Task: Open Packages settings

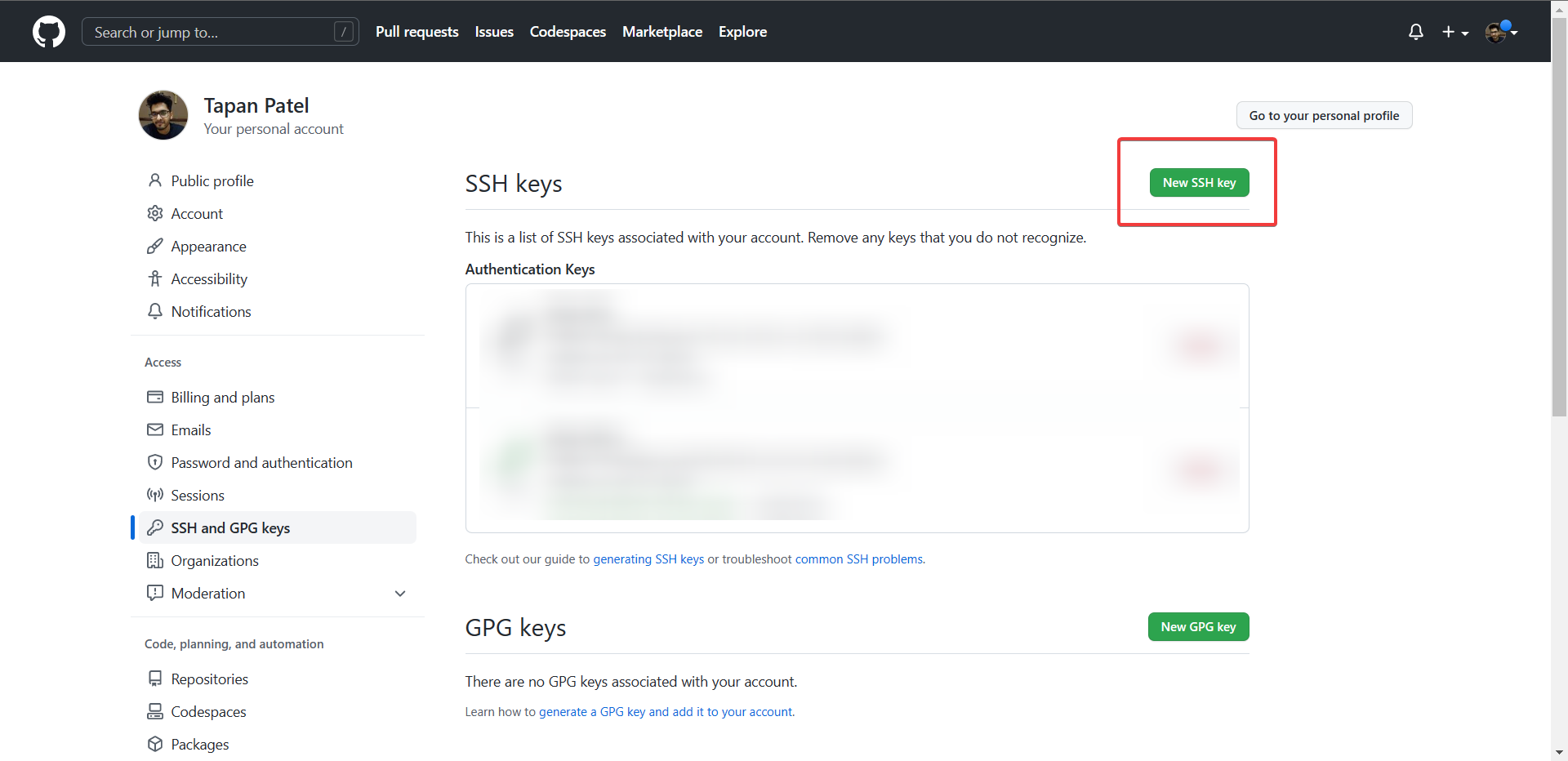Action: 200,745
